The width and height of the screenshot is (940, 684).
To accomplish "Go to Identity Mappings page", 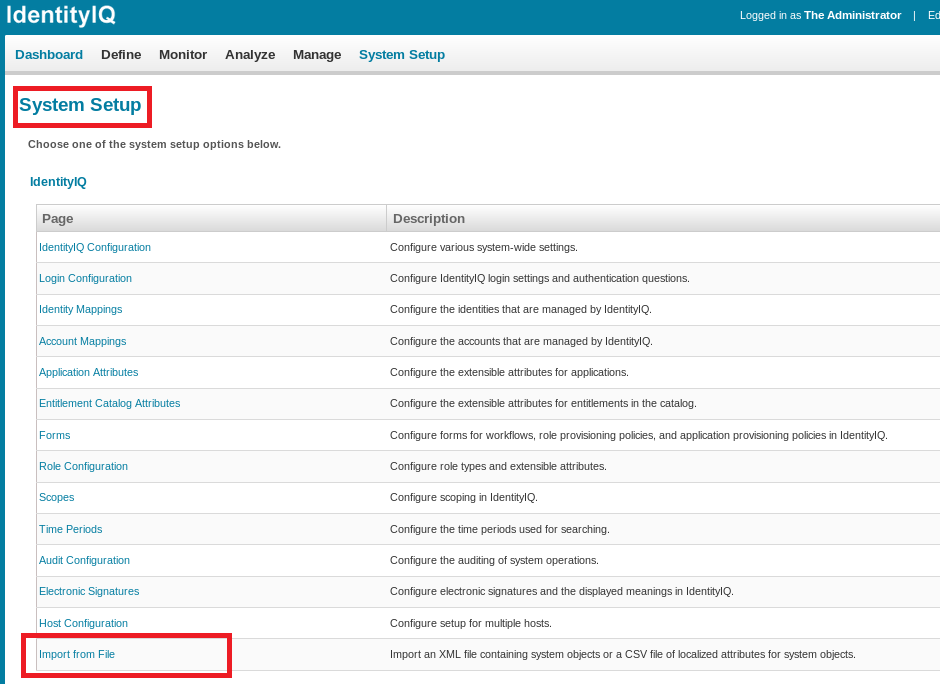I will coord(80,309).
